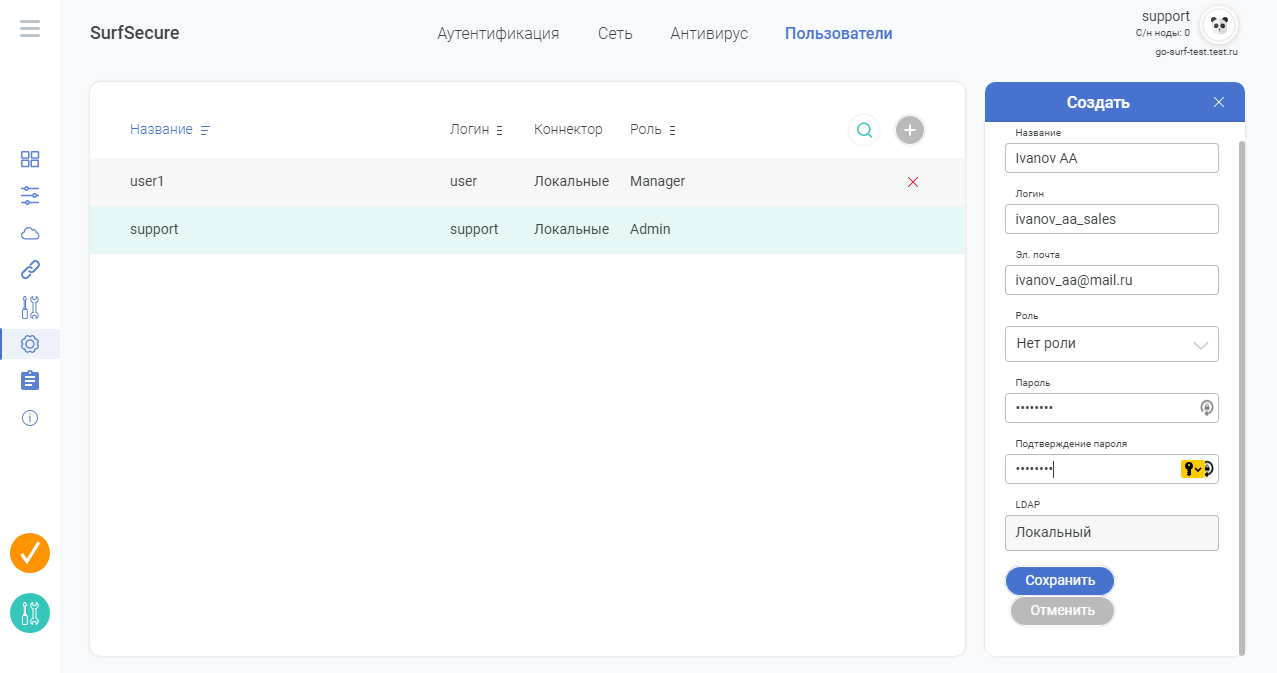
Task: Expand the Роль dropdown showing Нет роли
Action: (1112, 343)
